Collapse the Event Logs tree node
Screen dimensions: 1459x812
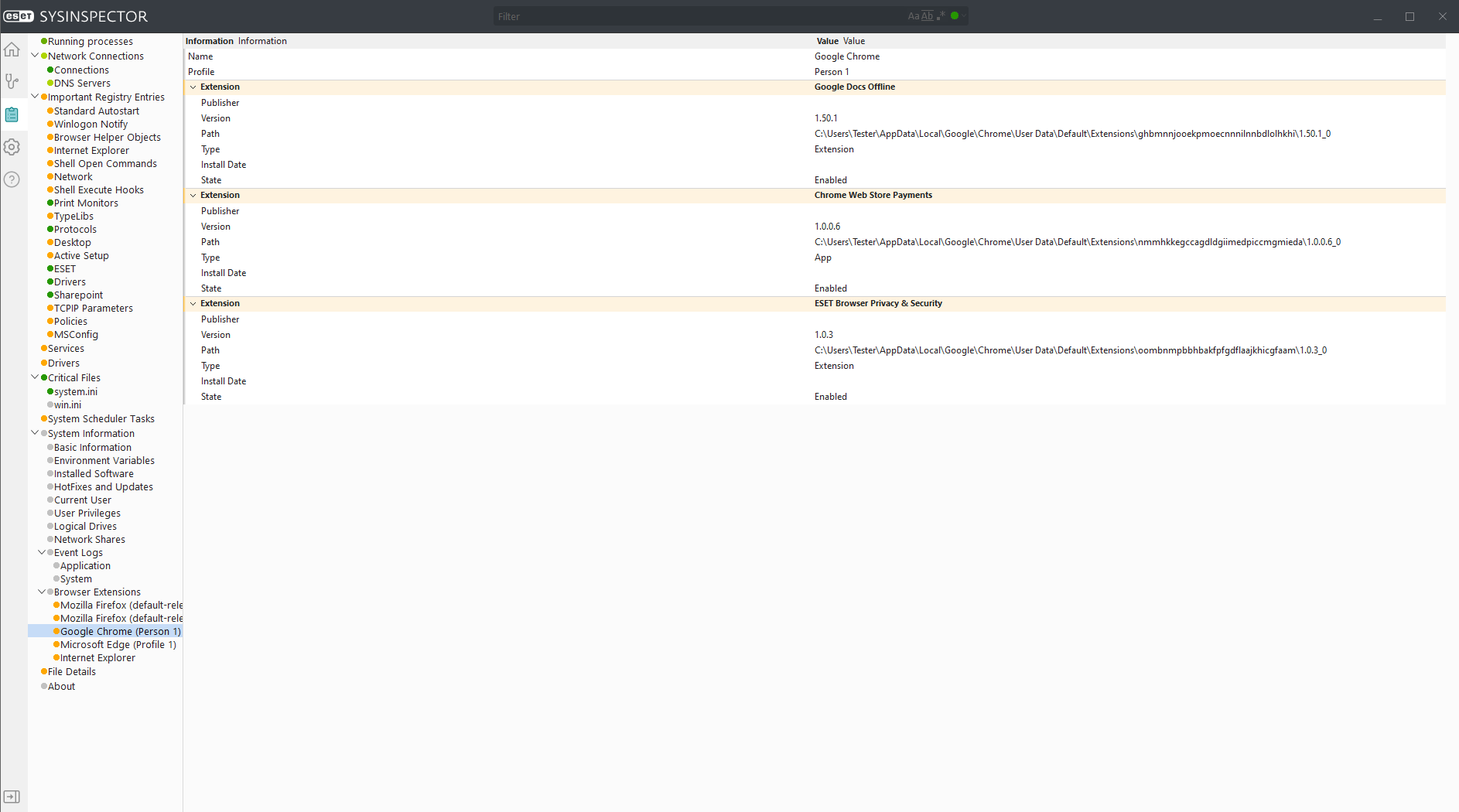[x=42, y=552]
